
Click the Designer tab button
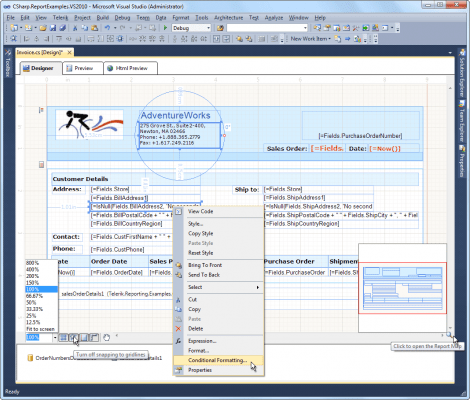41,68
